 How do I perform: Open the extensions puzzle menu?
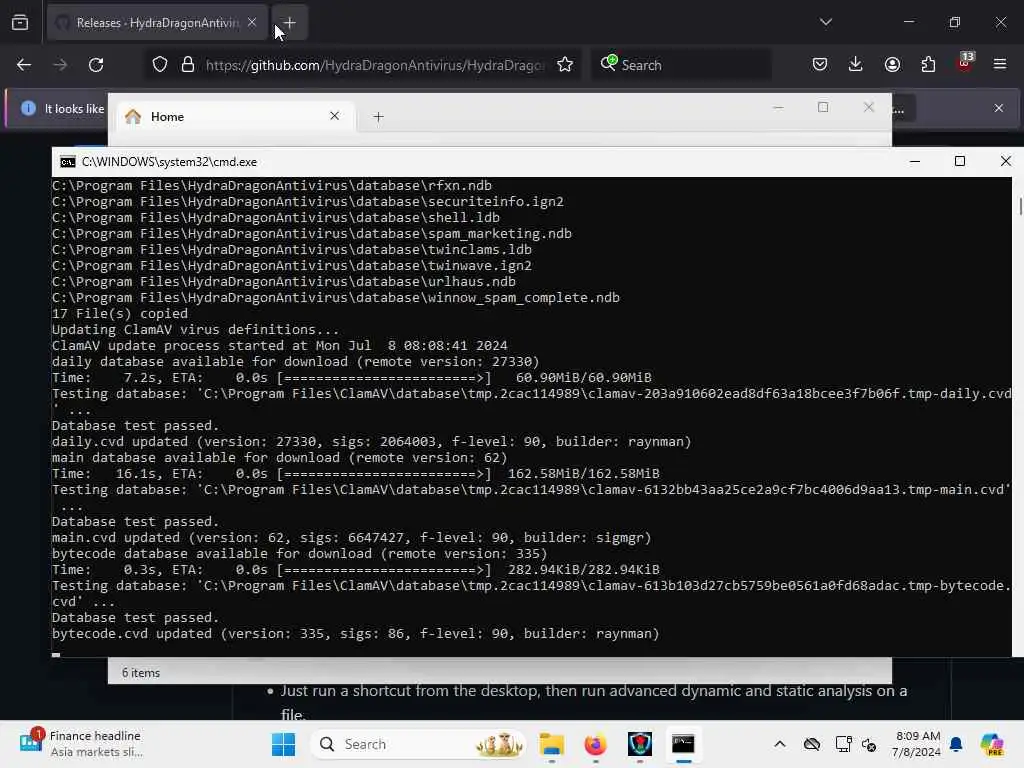tap(928, 64)
